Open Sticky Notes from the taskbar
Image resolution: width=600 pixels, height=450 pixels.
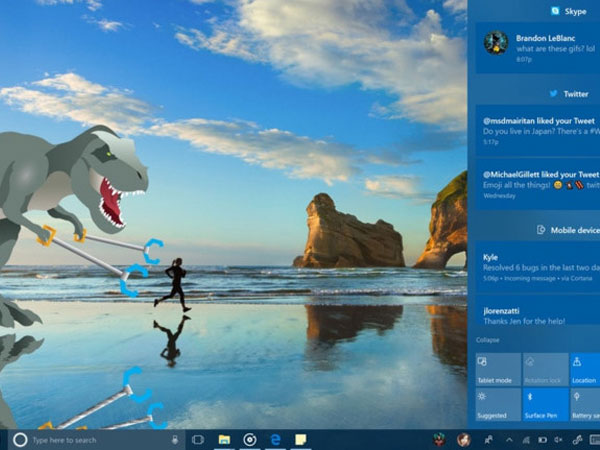[x=300, y=440]
